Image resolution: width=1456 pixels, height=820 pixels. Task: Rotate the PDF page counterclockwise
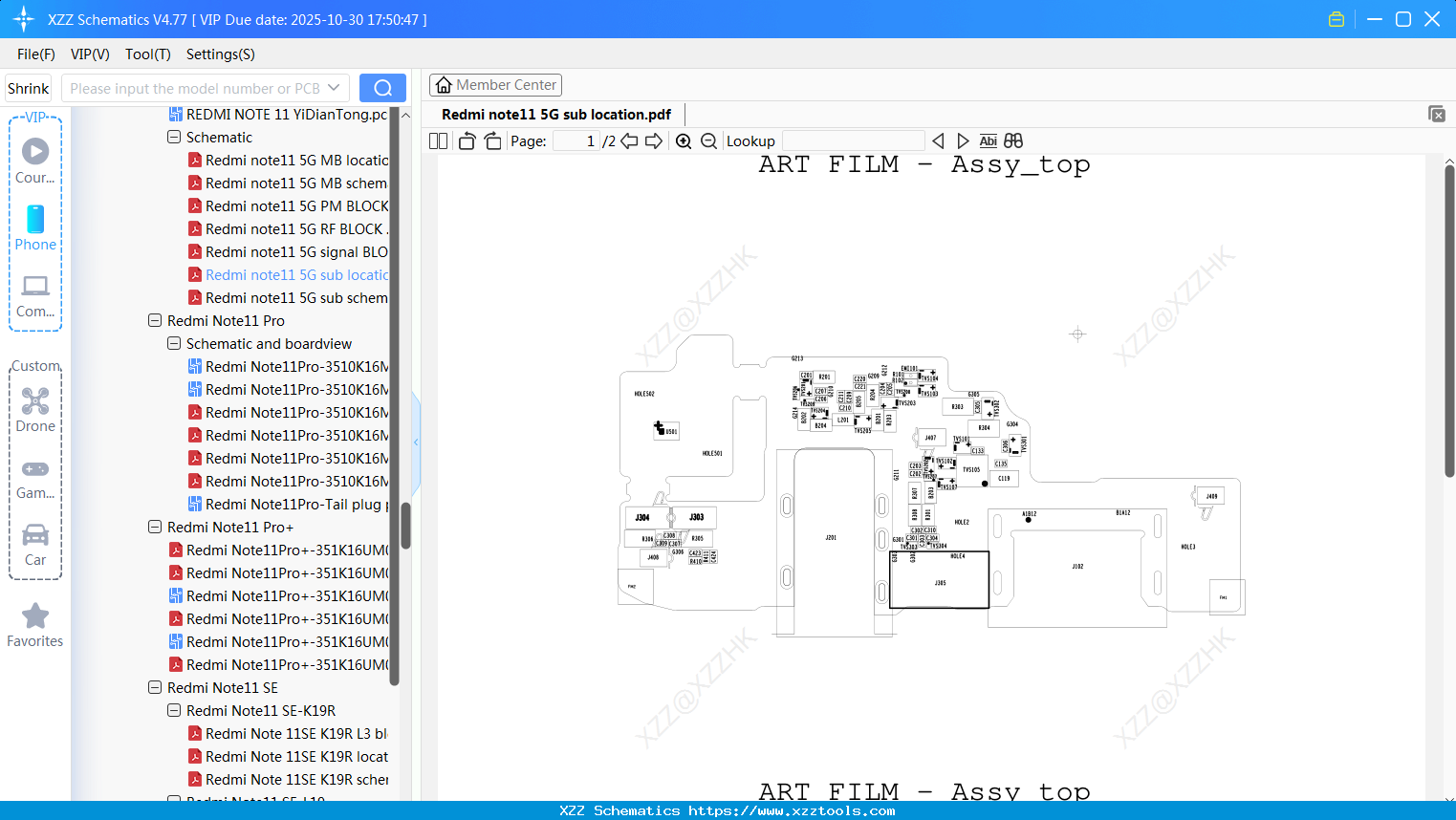click(466, 140)
